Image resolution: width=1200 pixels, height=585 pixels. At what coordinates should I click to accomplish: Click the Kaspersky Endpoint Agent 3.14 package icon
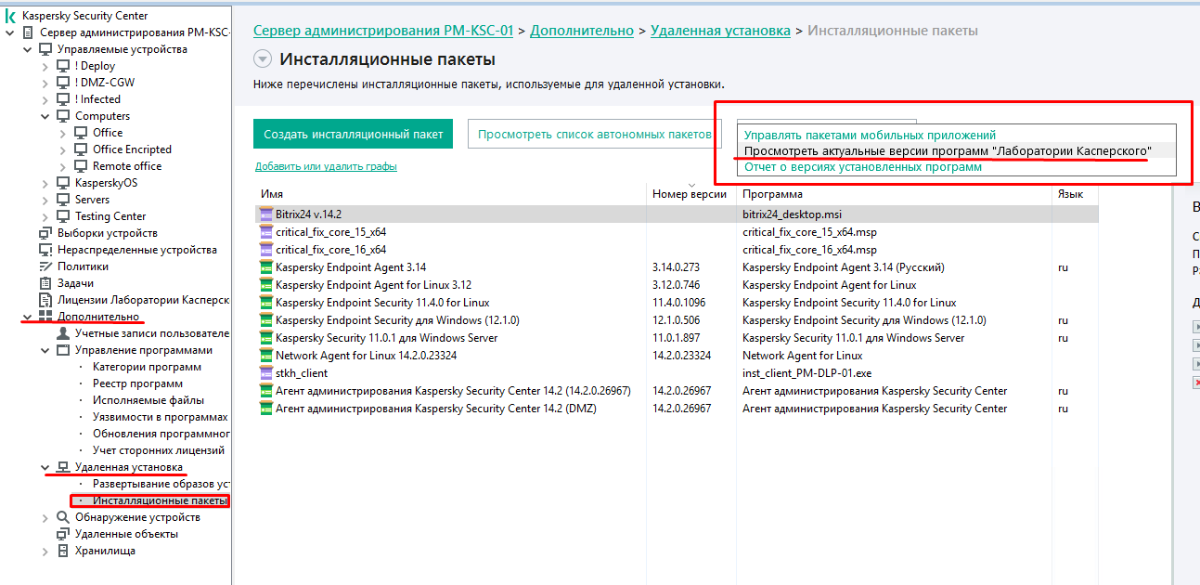[x=265, y=267]
